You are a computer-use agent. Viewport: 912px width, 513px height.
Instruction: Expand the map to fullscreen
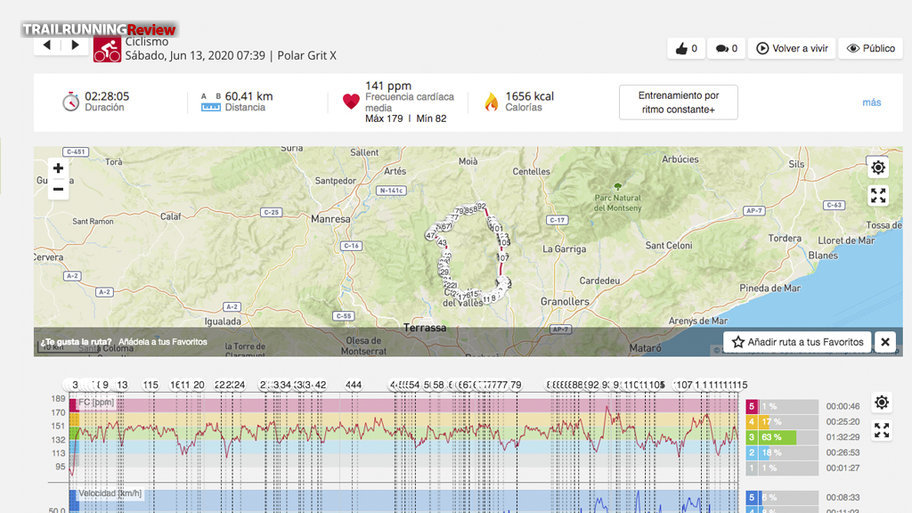point(878,195)
